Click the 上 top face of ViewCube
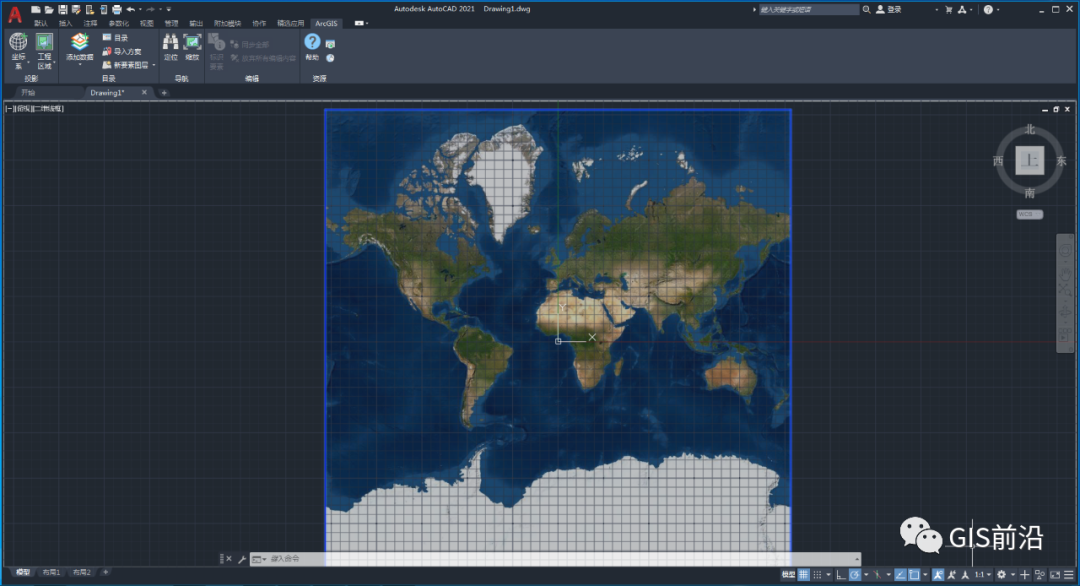 [x=1029, y=160]
